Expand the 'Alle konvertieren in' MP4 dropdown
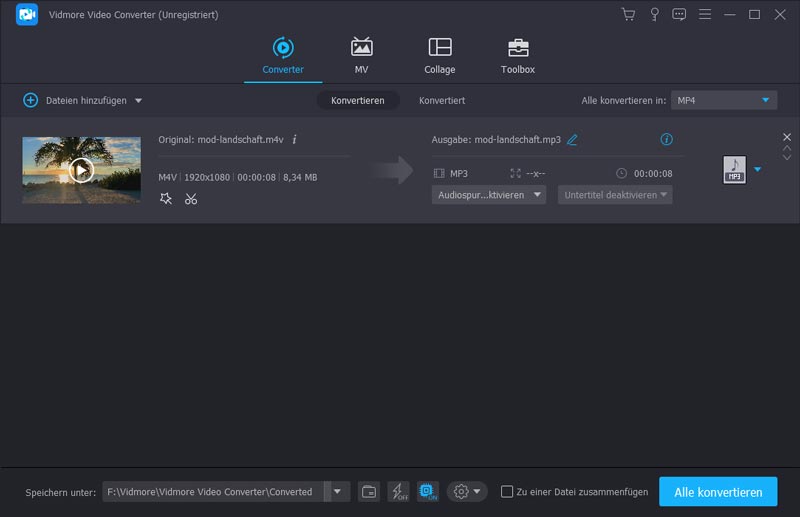 coord(766,100)
